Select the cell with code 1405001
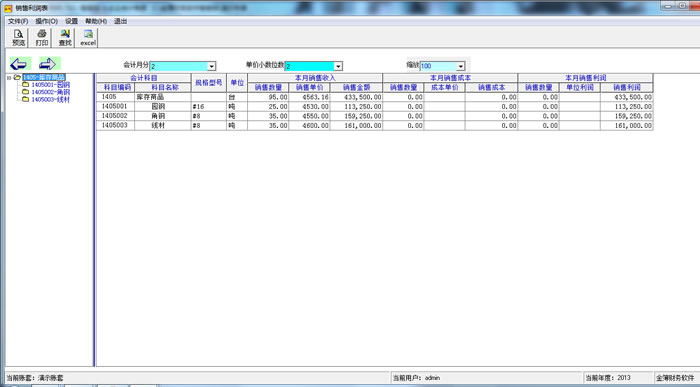 (116, 107)
